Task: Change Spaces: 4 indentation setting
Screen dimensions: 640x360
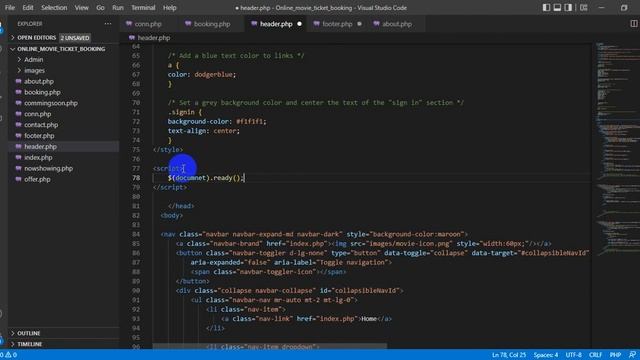Action: point(546,355)
